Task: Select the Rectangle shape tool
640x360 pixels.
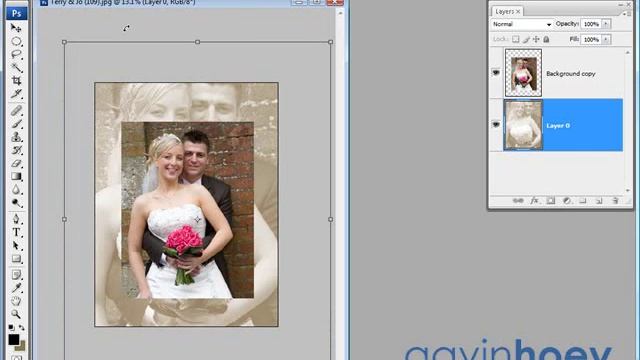Action: pos(16,259)
